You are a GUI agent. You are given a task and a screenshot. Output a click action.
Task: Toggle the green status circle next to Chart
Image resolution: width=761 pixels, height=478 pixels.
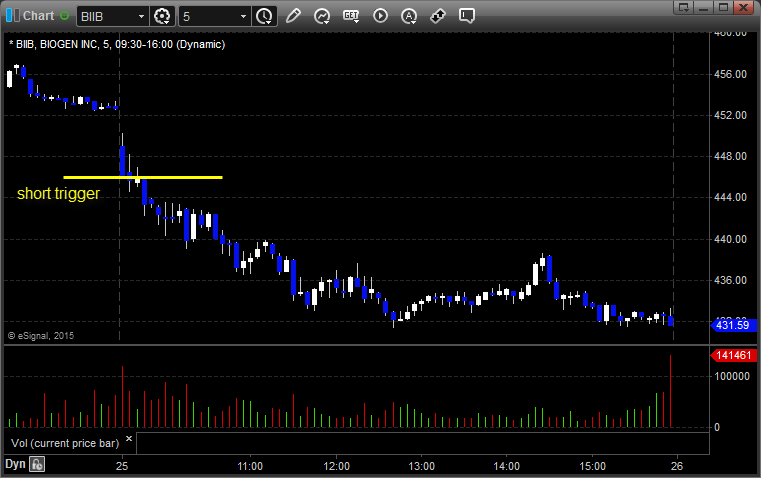click(64, 16)
